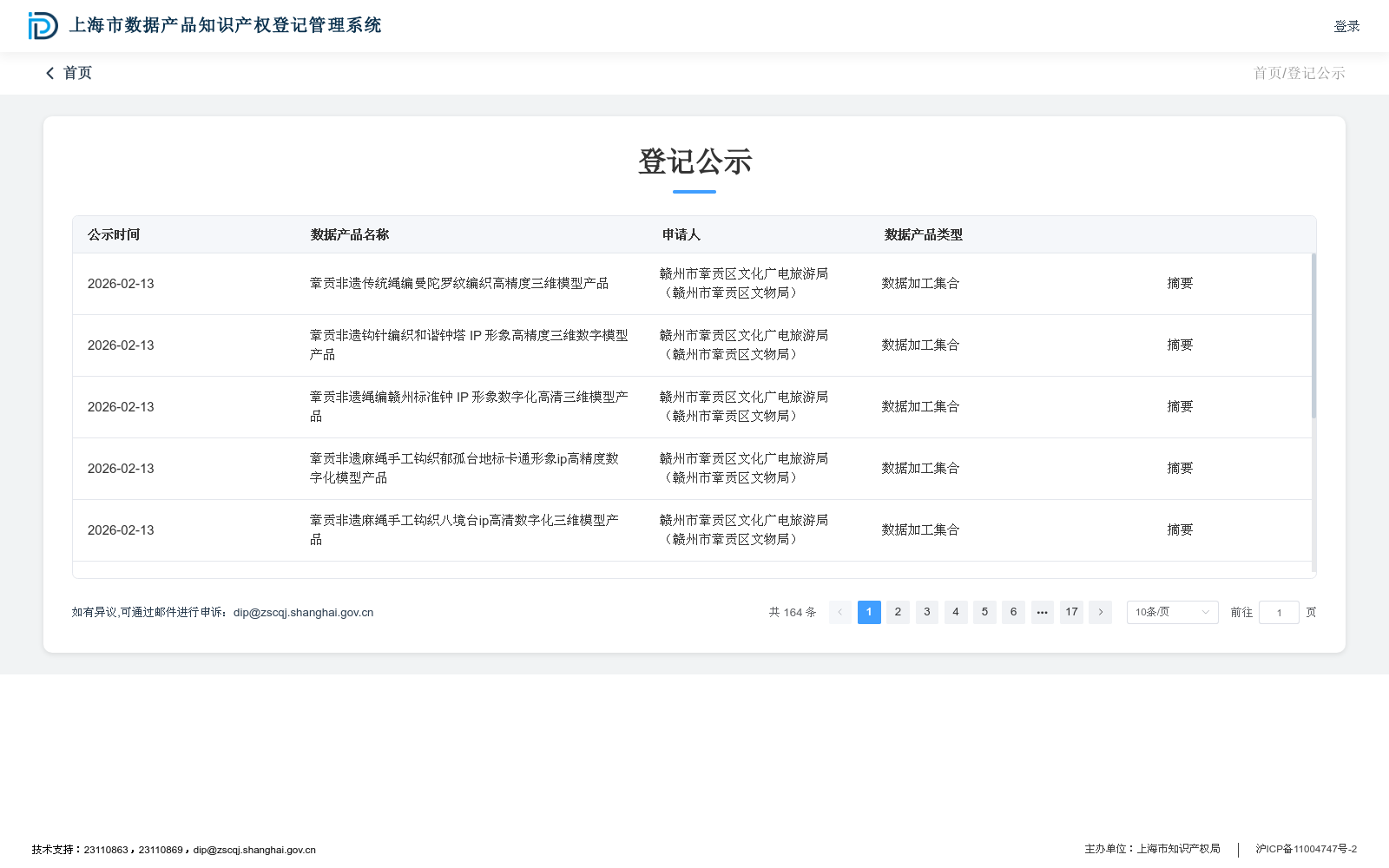Click the 登记公示 page heading

(694, 162)
